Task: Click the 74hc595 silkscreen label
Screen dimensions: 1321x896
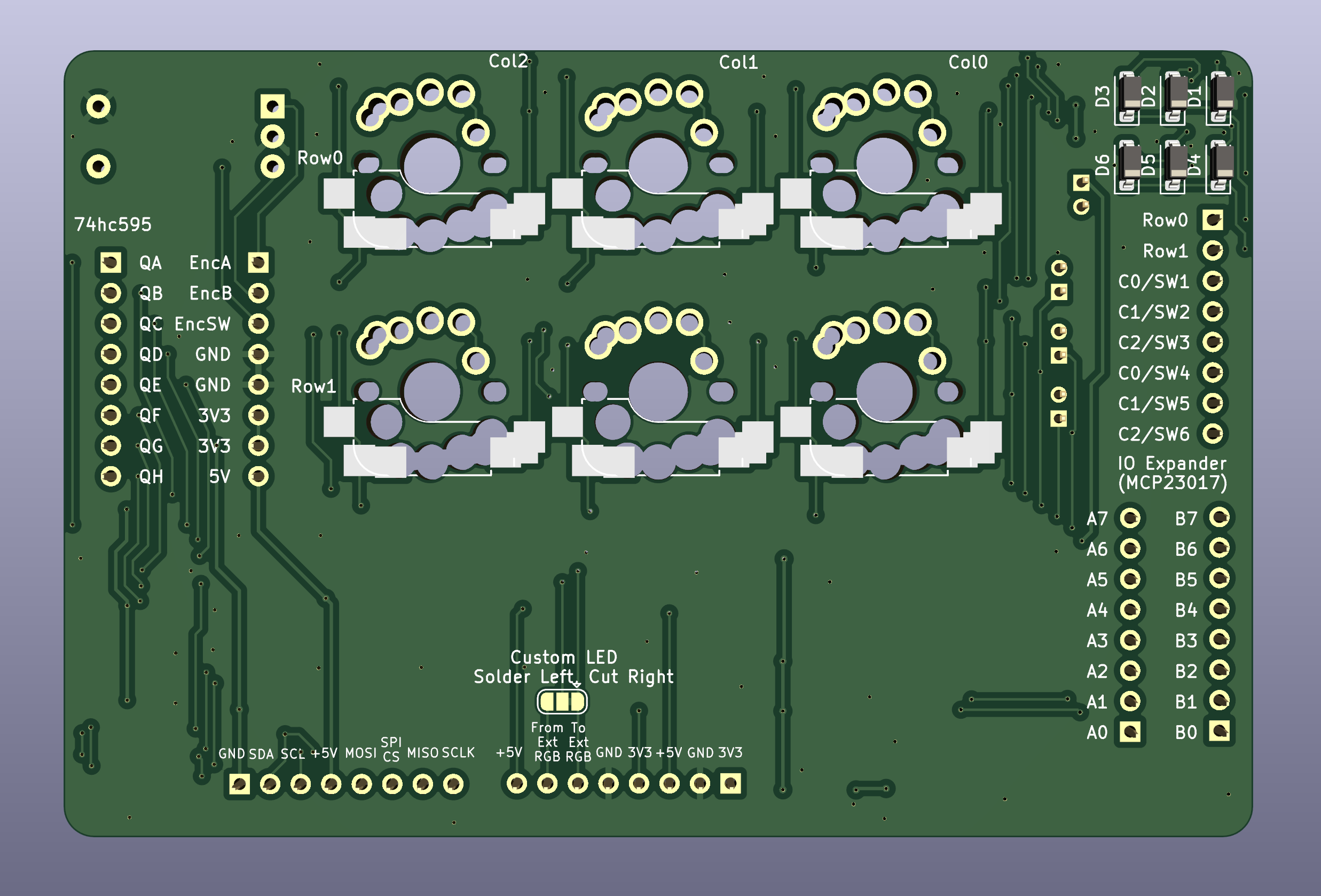Action: pos(113,225)
